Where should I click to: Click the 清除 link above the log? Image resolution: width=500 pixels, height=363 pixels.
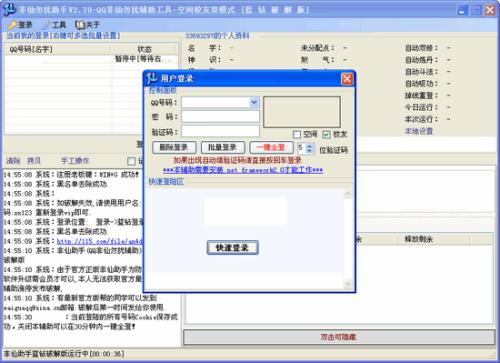(13, 161)
